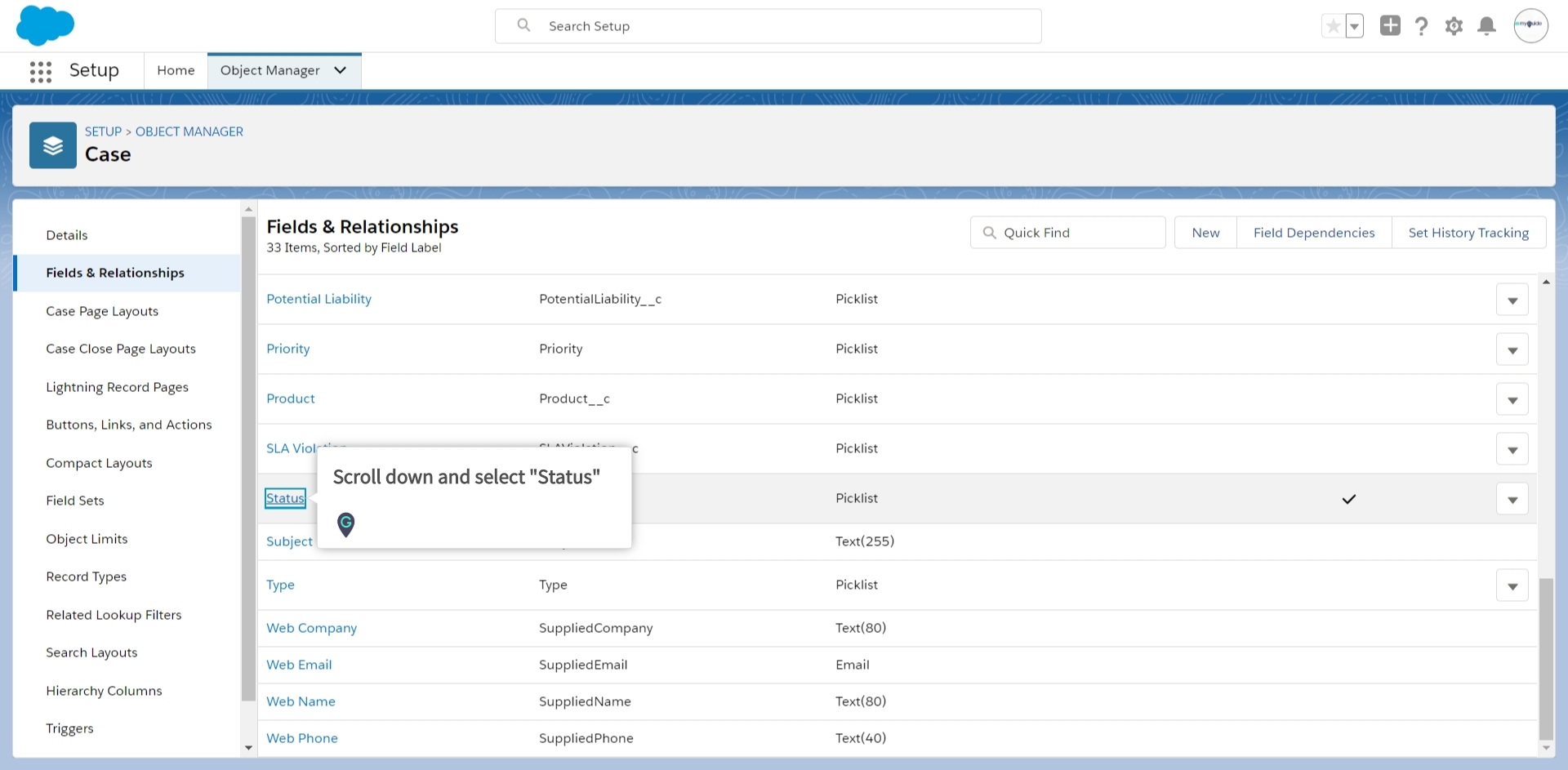Expand actions menu for Product row
This screenshot has height=770, width=1568.
(x=1512, y=399)
